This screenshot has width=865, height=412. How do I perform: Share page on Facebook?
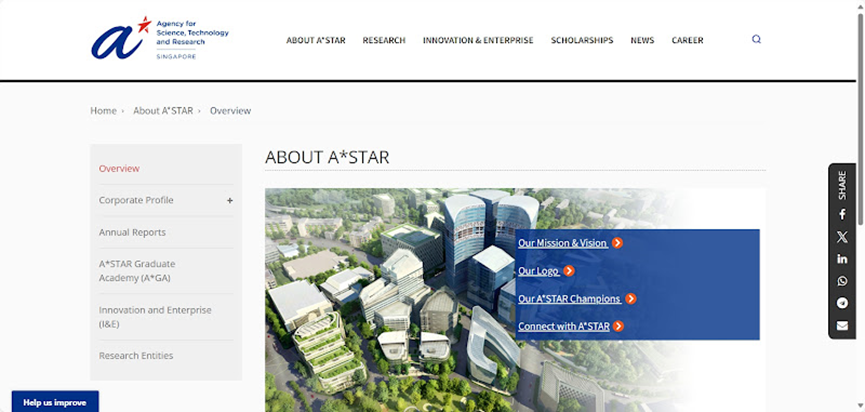click(842, 214)
